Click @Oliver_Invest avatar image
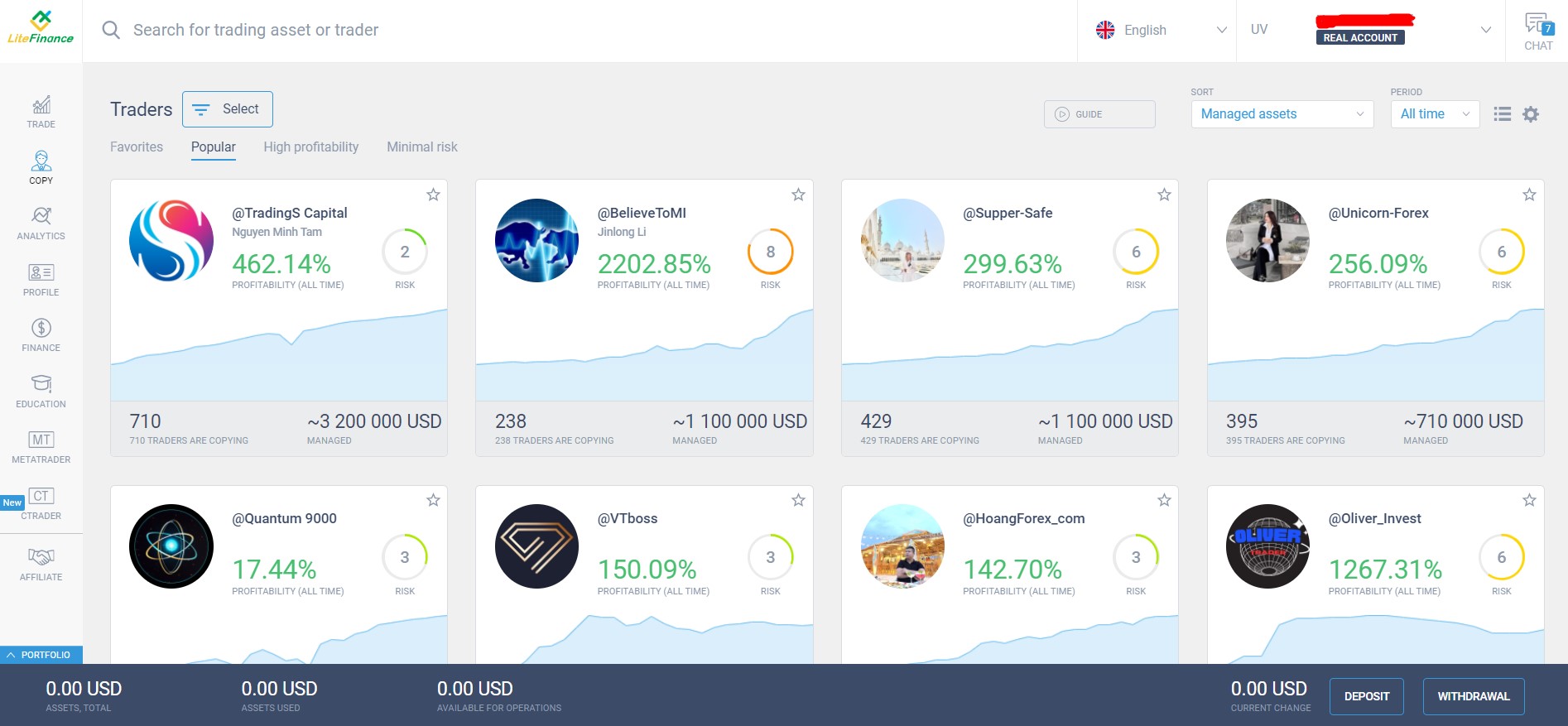Image resolution: width=1568 pixels, height=726 pixels. (x=1267, y=546)
